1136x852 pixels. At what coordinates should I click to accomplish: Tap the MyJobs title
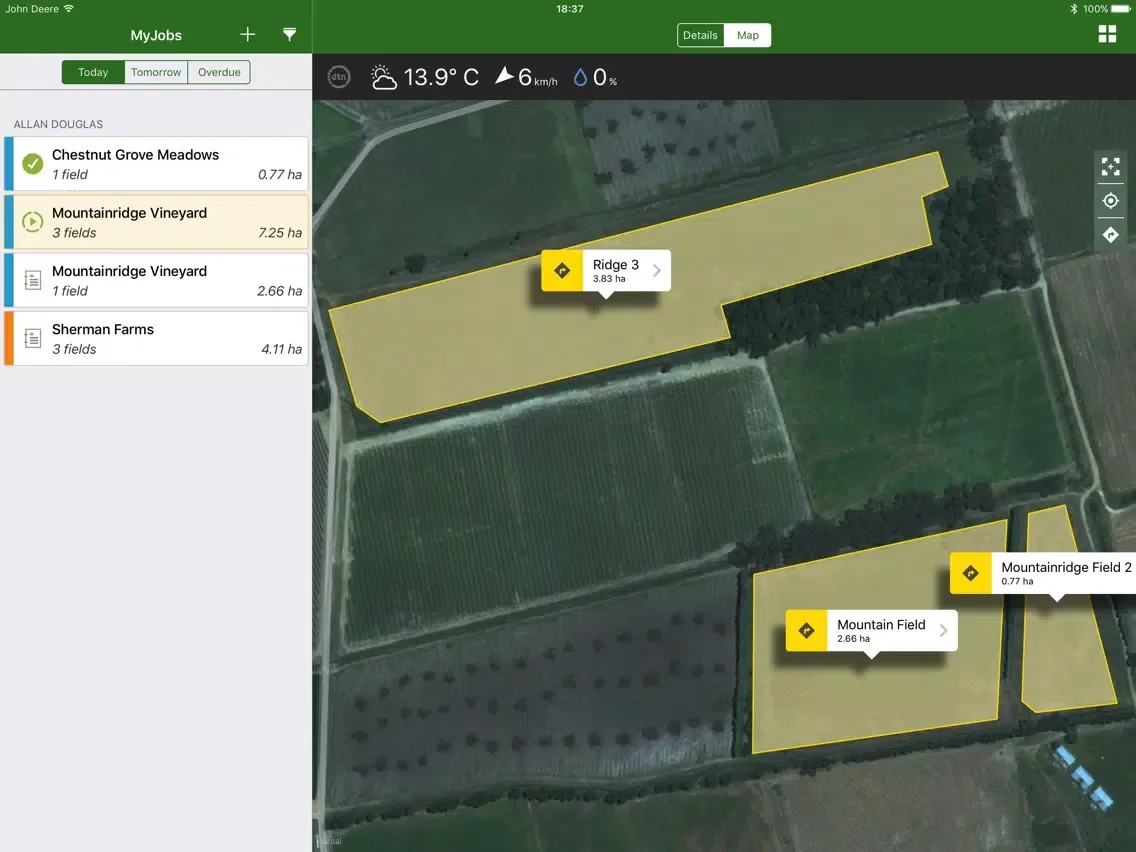click(x=156, y=35)
